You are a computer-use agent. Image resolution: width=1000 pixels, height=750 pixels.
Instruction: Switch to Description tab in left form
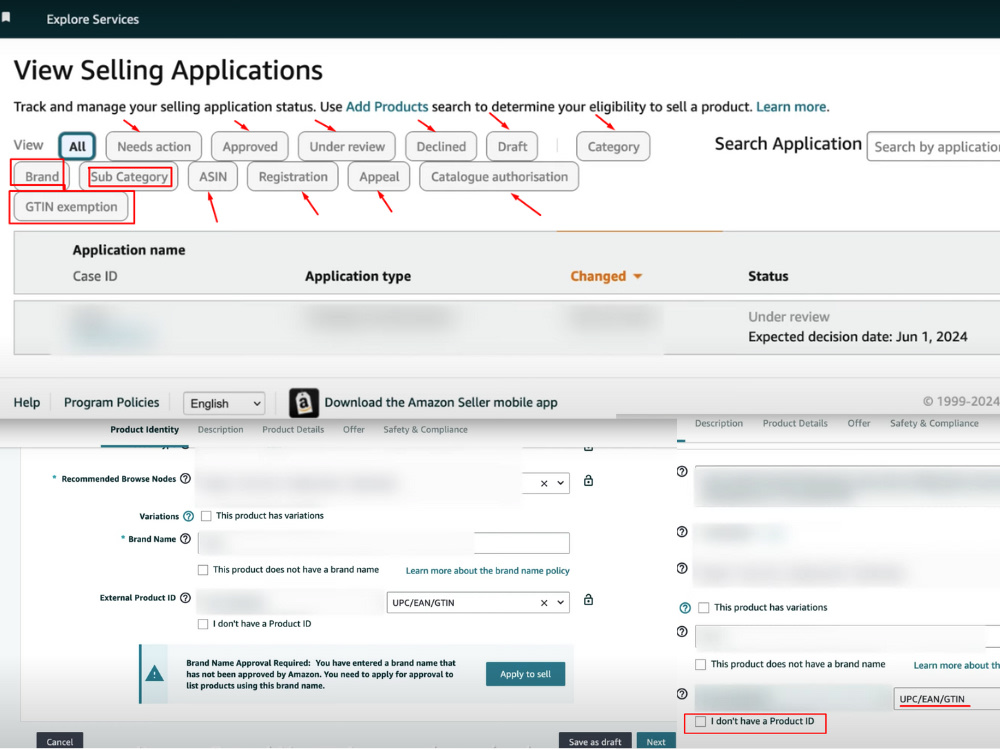click(220, 430)
